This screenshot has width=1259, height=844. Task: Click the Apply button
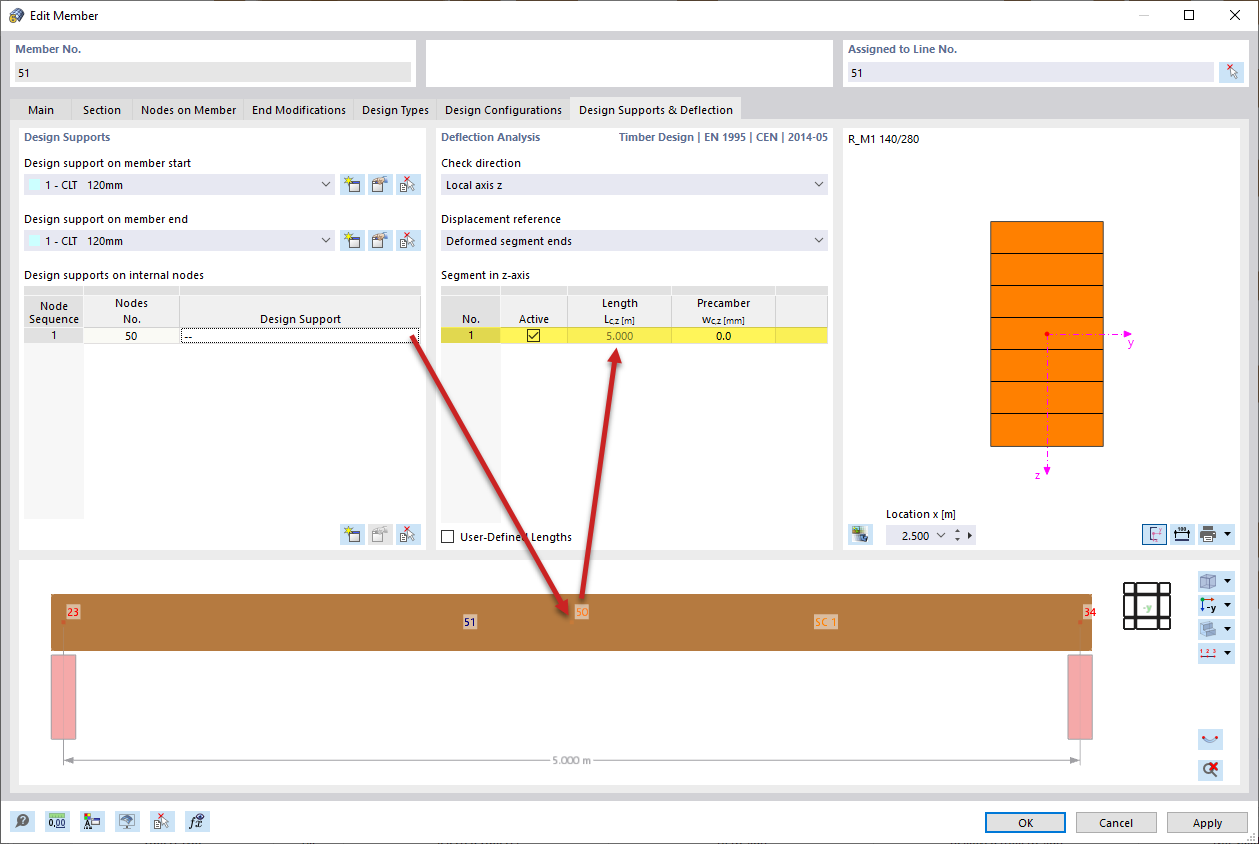point(1207,822)
